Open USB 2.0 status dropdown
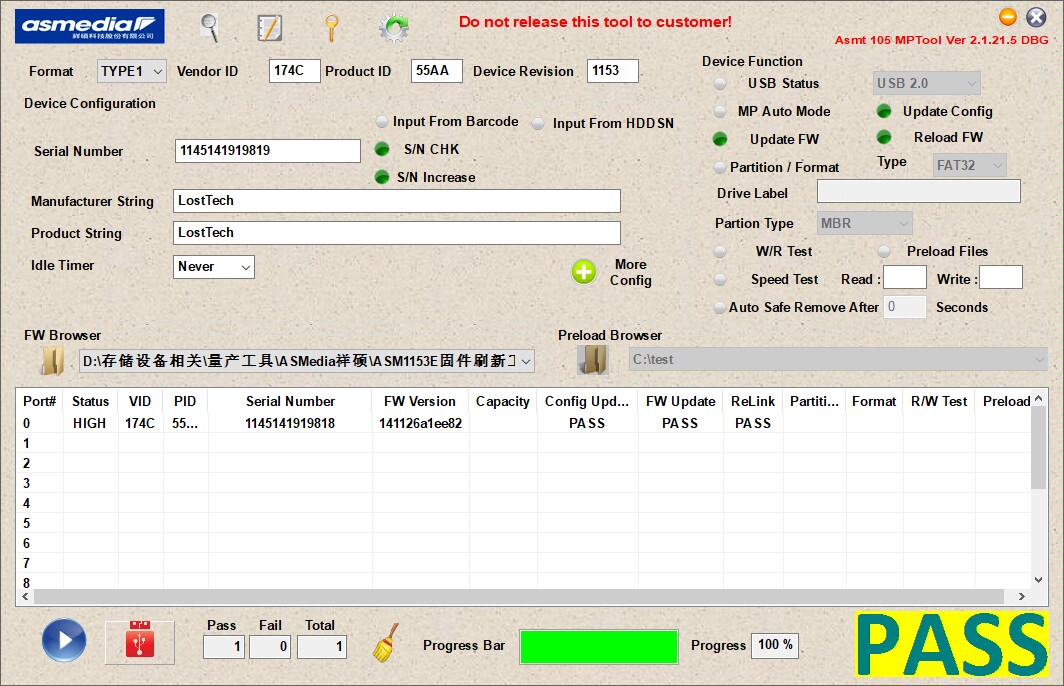Image resolution: width=1064 pixels, height=686 pixels. [x=926, y=83]
